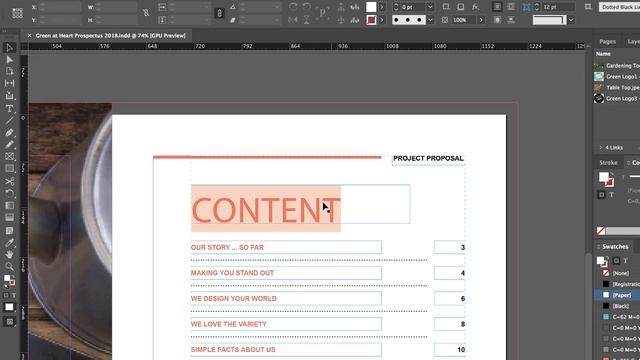This screenshot has height=360, width=640.
Task: Select the Green Logo1 link row
Action: click(x=617, y=76)
